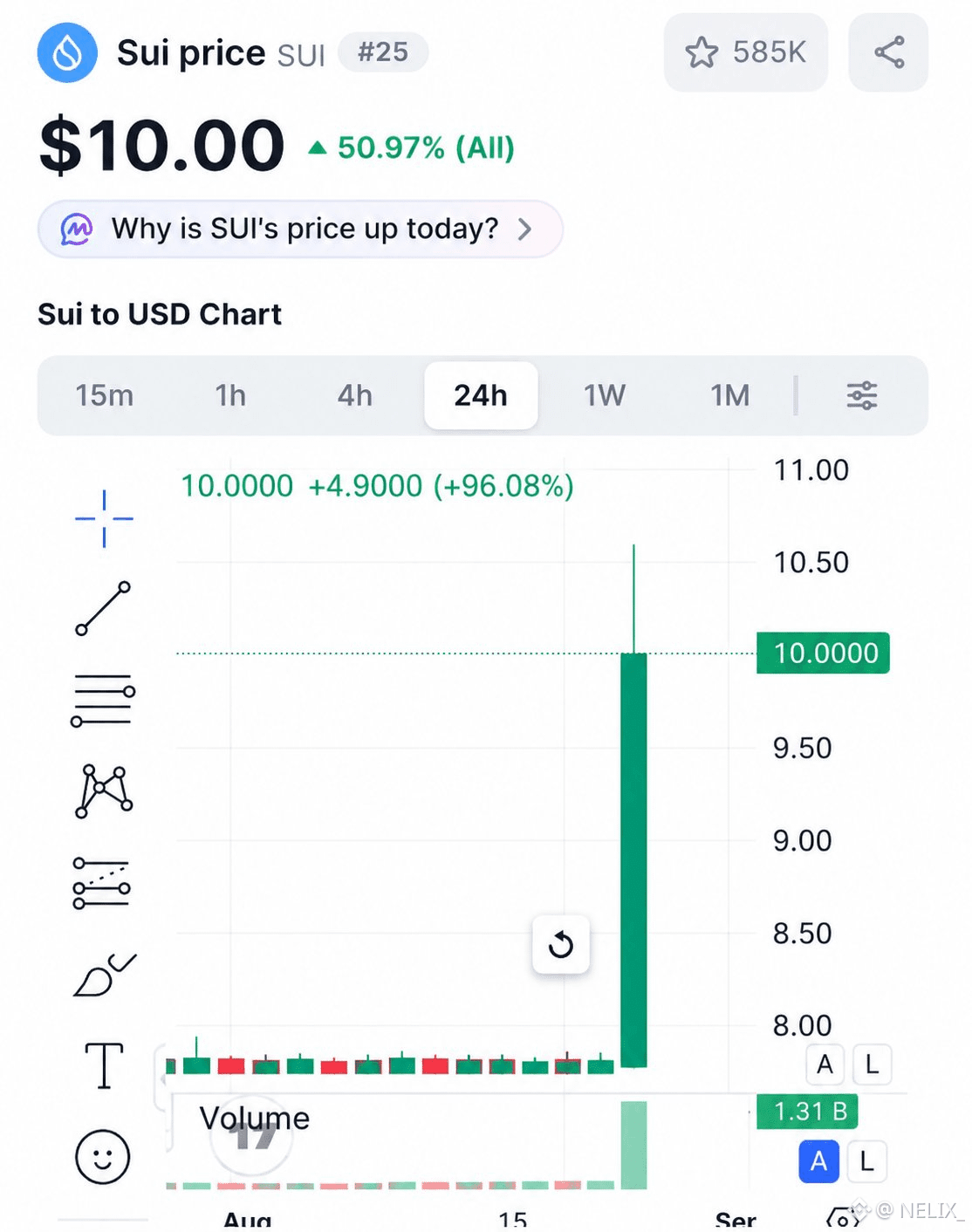
Task: Select the brush drawing tool
Action: (x=104, y=975)
